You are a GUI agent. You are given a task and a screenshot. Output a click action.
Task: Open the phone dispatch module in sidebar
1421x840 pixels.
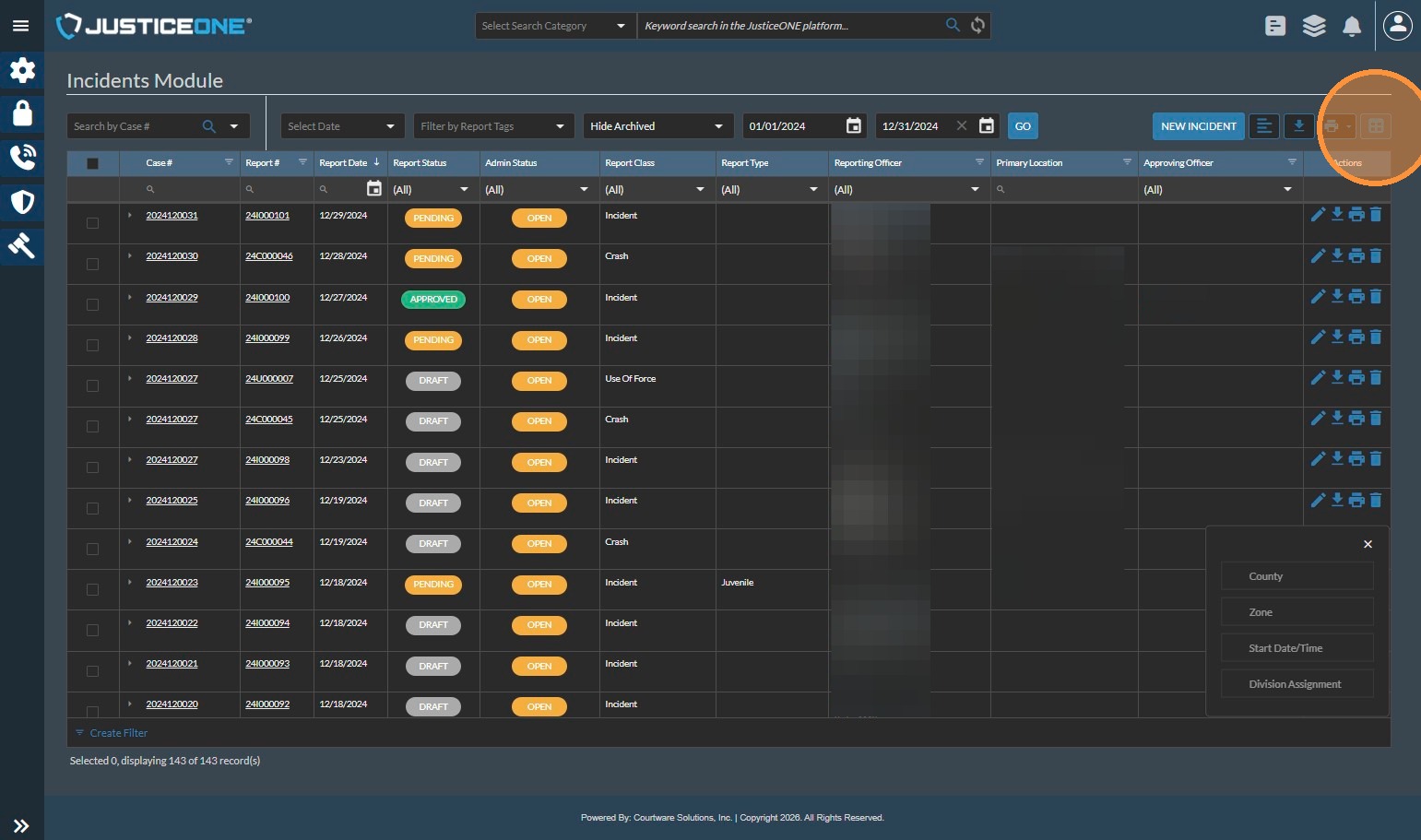pyautogui.click(x=22, y=158)
